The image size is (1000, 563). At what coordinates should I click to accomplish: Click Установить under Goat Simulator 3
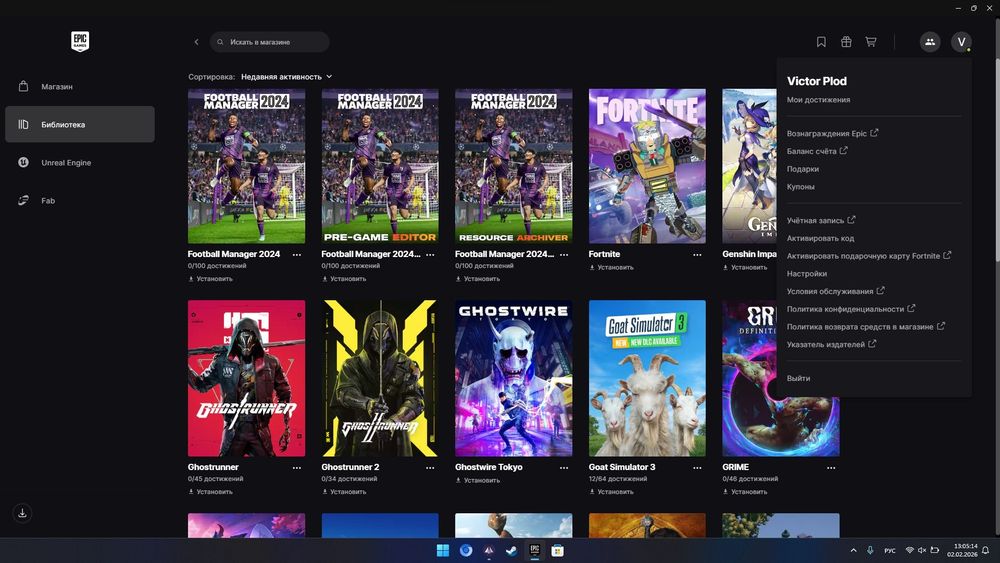[611, 492]
